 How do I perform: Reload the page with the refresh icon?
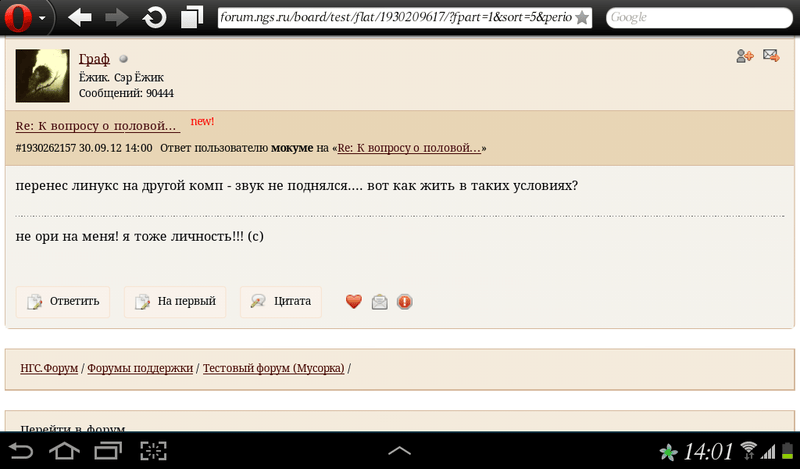point(154,18)
